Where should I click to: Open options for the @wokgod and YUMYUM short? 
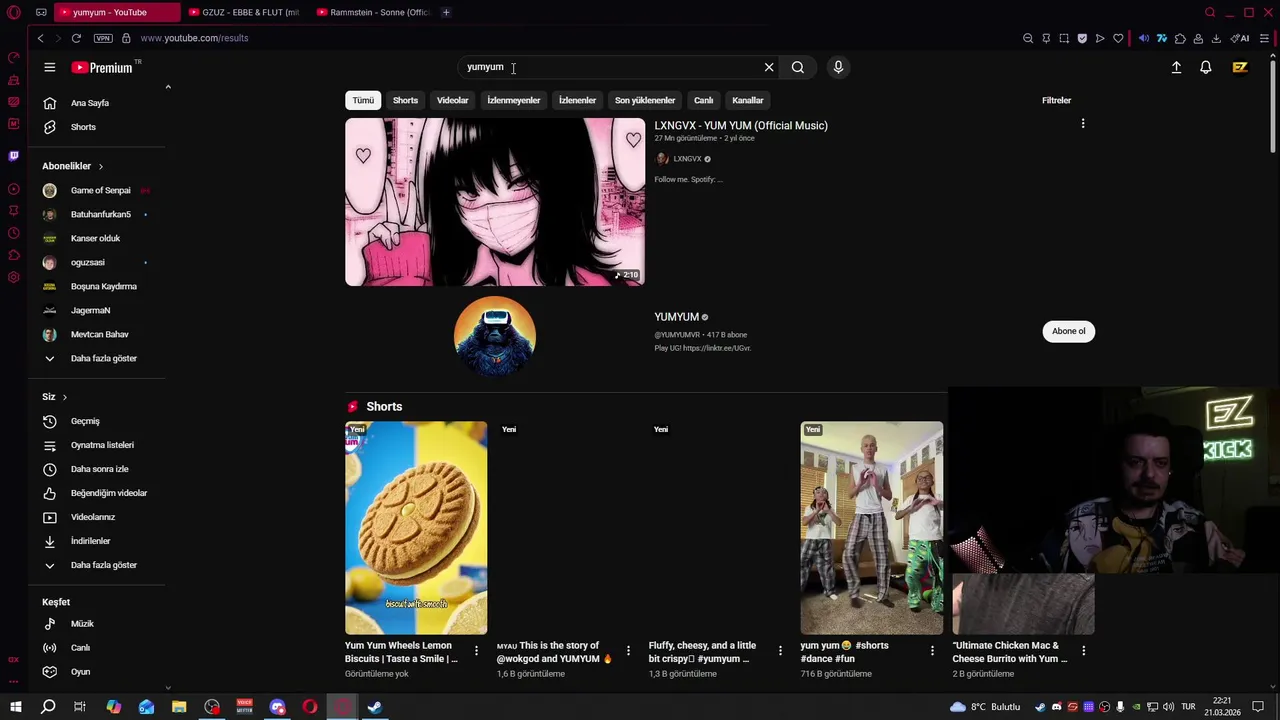628,651
